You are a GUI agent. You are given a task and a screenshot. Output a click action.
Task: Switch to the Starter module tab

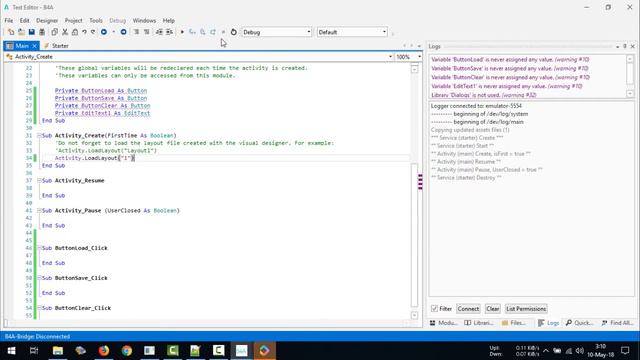[56, 46]
